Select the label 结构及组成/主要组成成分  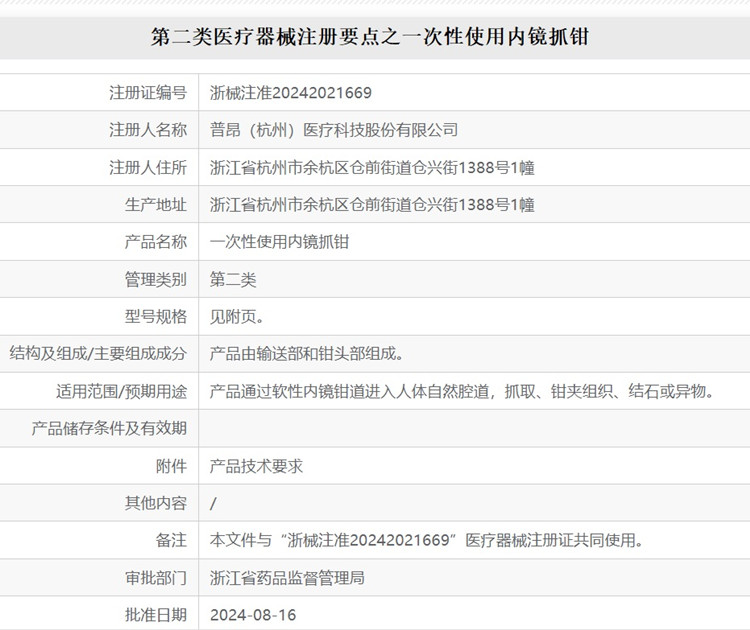pos(98,354)
